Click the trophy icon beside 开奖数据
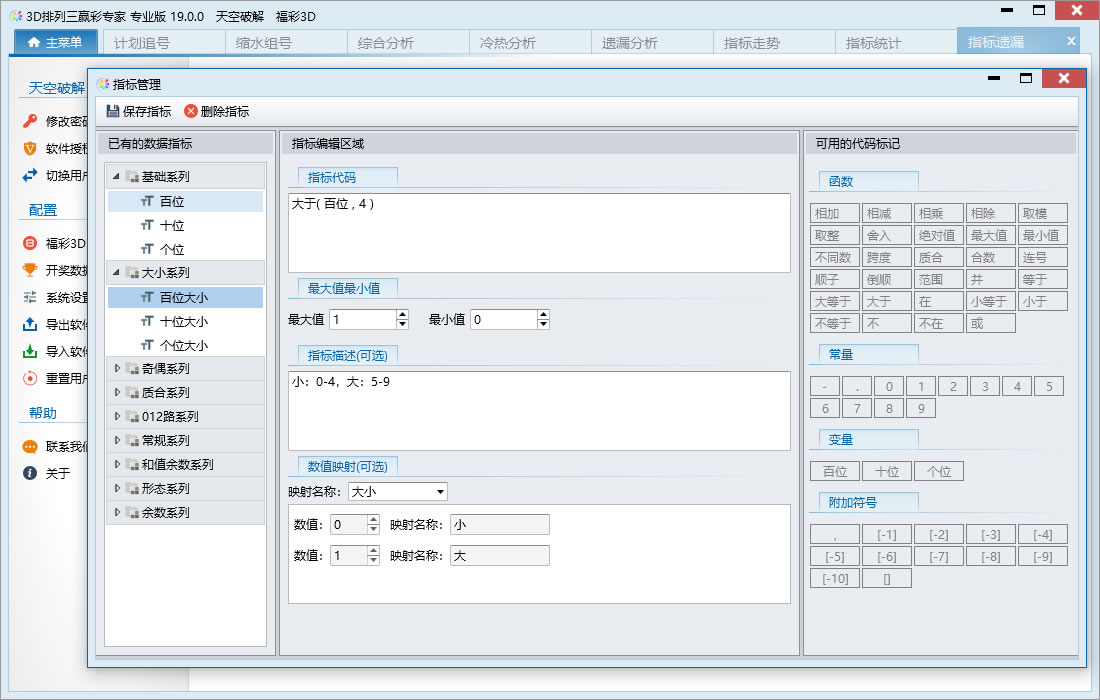 (x=29, y=270)
